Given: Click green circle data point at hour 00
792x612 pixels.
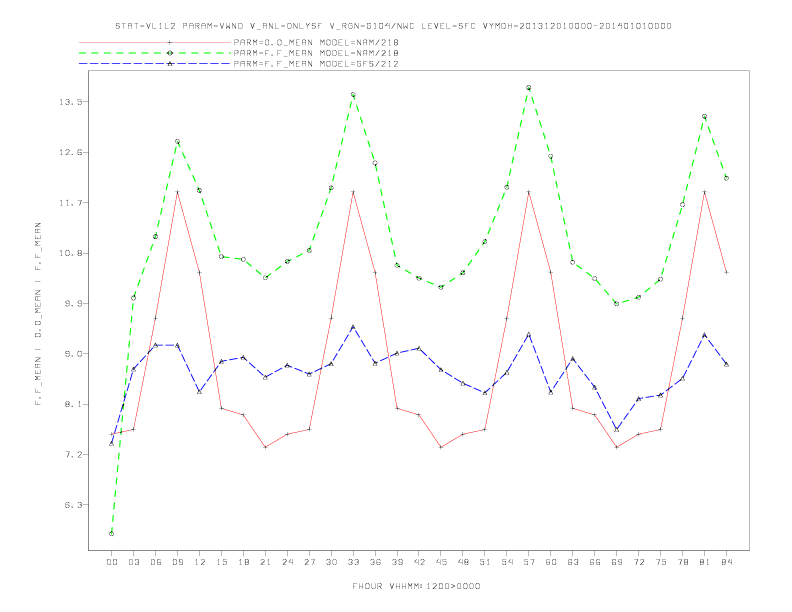Looking at the screenshot, I should (112, 534).
